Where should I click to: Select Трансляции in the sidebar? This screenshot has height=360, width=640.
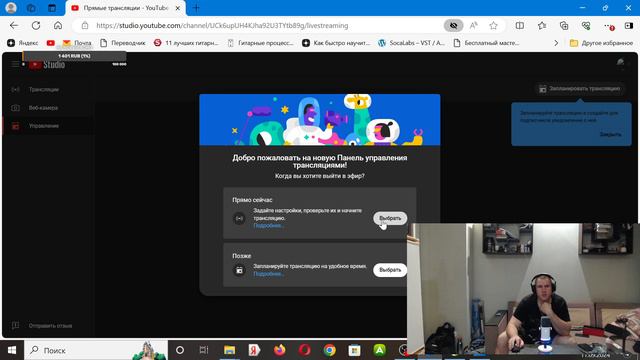point(44,89)
